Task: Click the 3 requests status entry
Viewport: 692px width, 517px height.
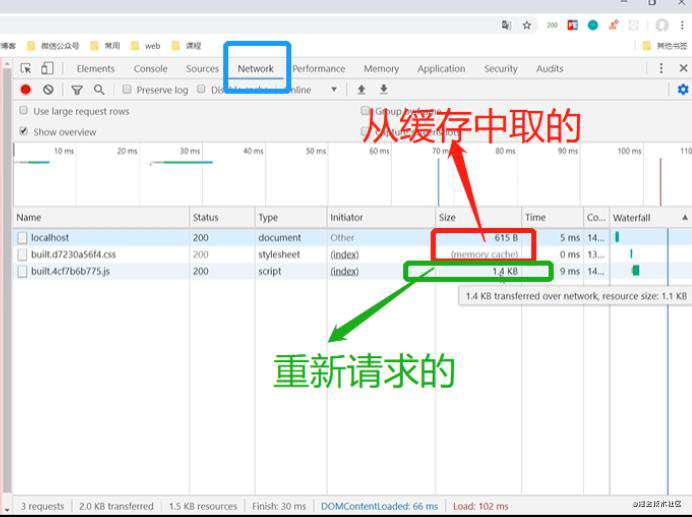Action: coord(42,506)
